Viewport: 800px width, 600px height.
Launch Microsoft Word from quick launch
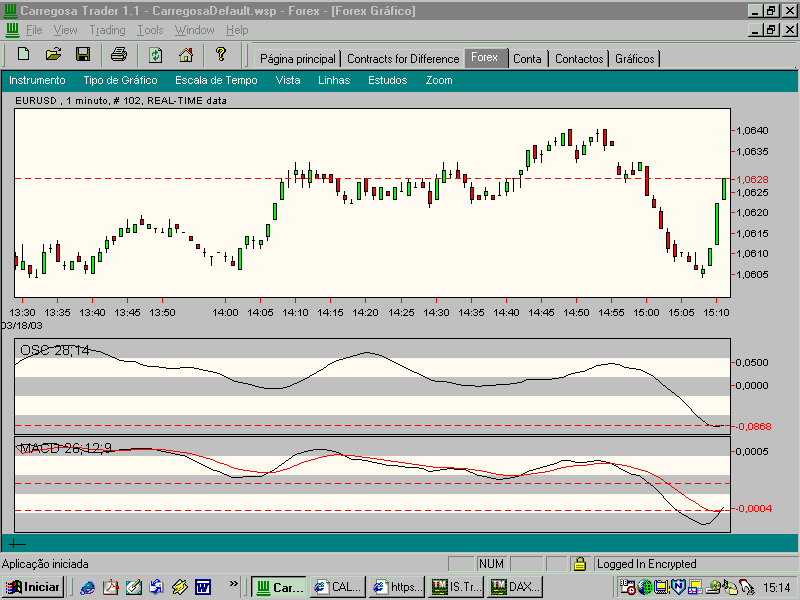(x=203, y=587)
